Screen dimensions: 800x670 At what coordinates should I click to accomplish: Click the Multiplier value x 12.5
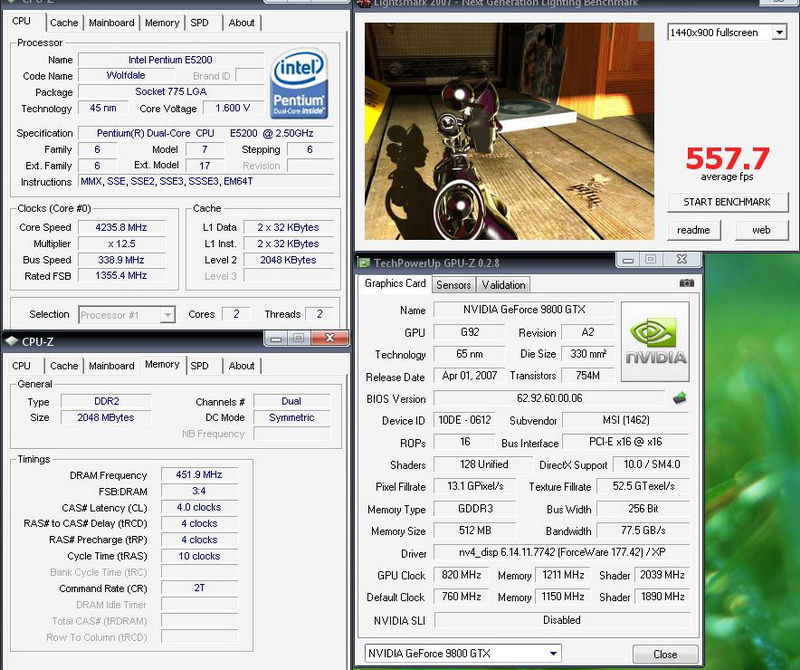(x=121, y=244)
